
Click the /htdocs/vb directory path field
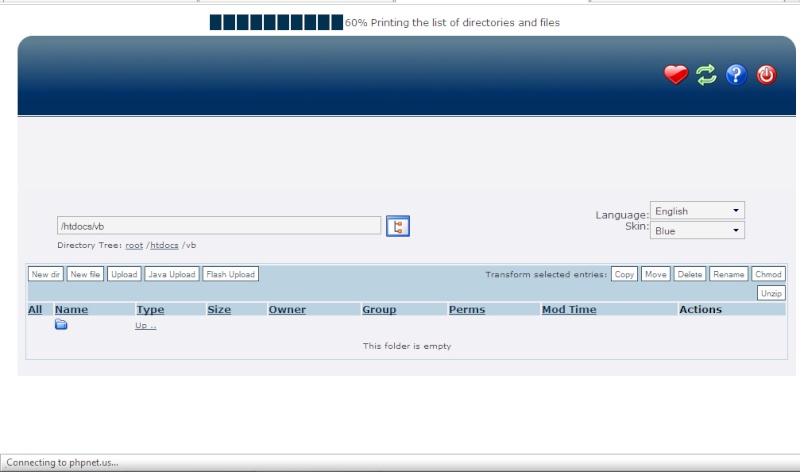(x=218, y=226)
